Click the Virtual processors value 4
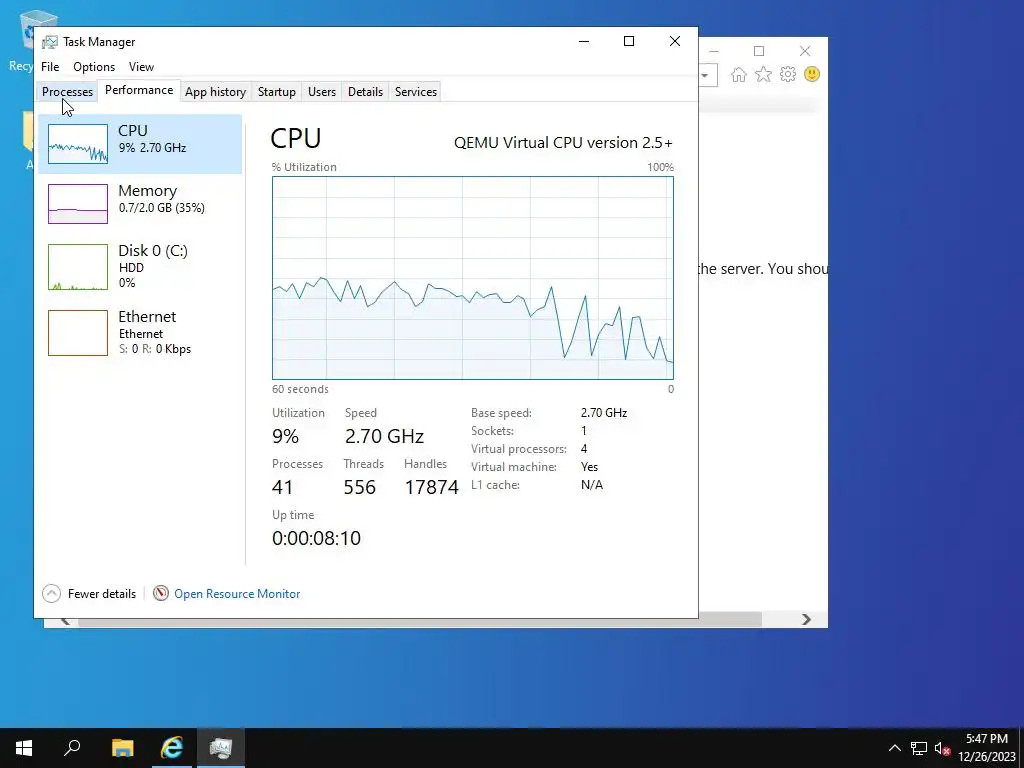 click(x=584, y=449)
